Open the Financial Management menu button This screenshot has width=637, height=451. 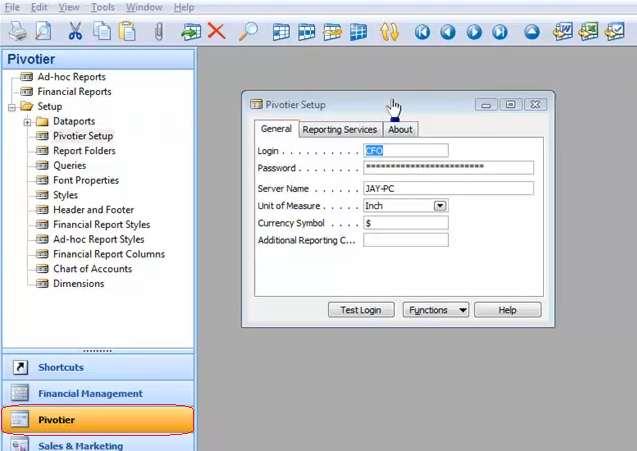(98, 393)
